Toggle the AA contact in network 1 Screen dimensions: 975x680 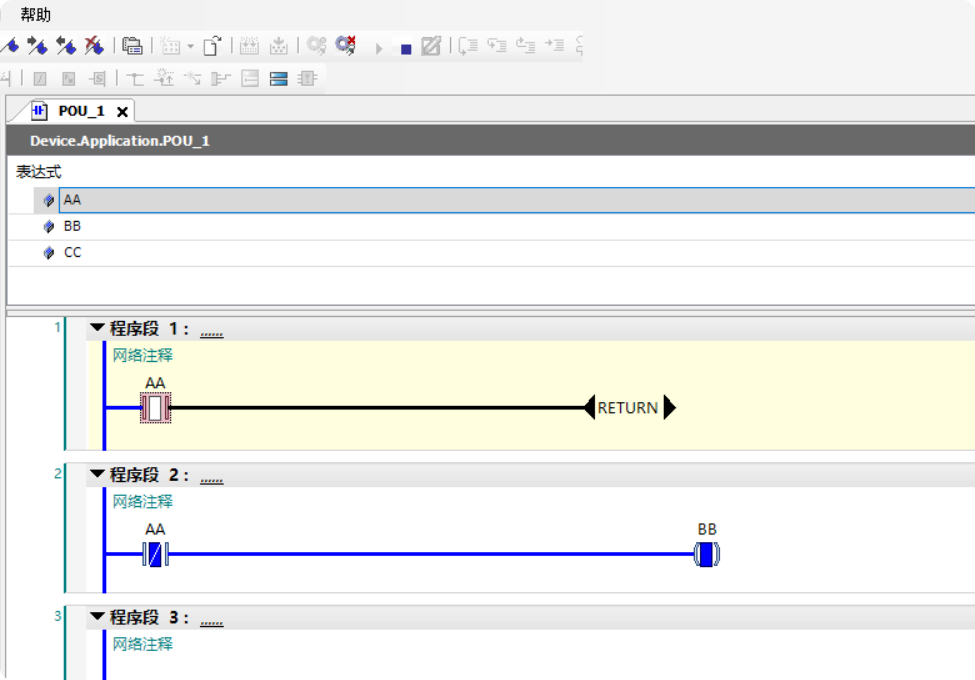tap(155, 408)
